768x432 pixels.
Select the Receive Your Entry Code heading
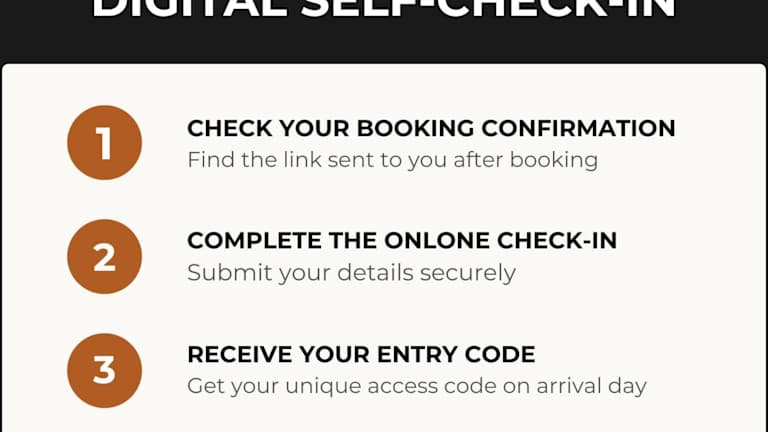coord(361,354)
